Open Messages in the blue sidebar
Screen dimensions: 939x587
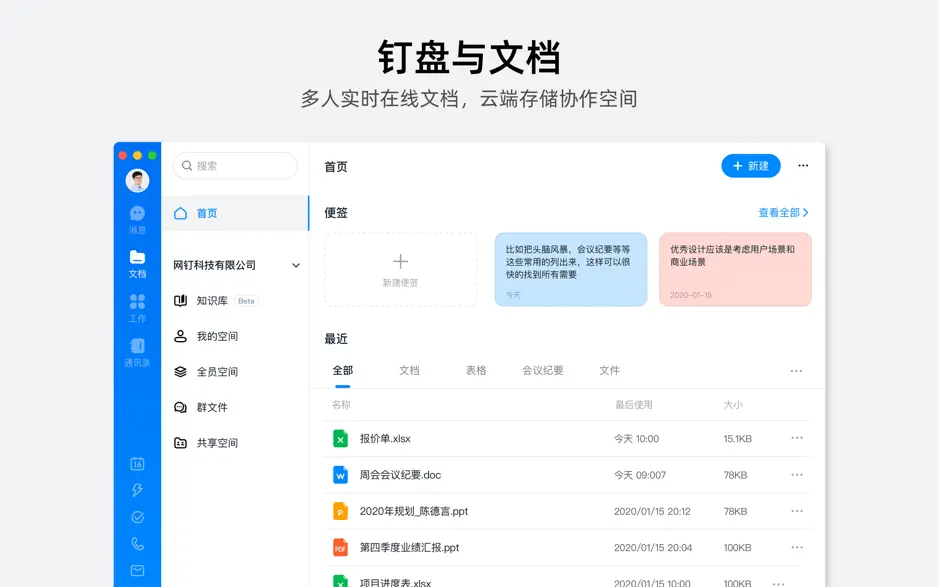tap(137, 219)
